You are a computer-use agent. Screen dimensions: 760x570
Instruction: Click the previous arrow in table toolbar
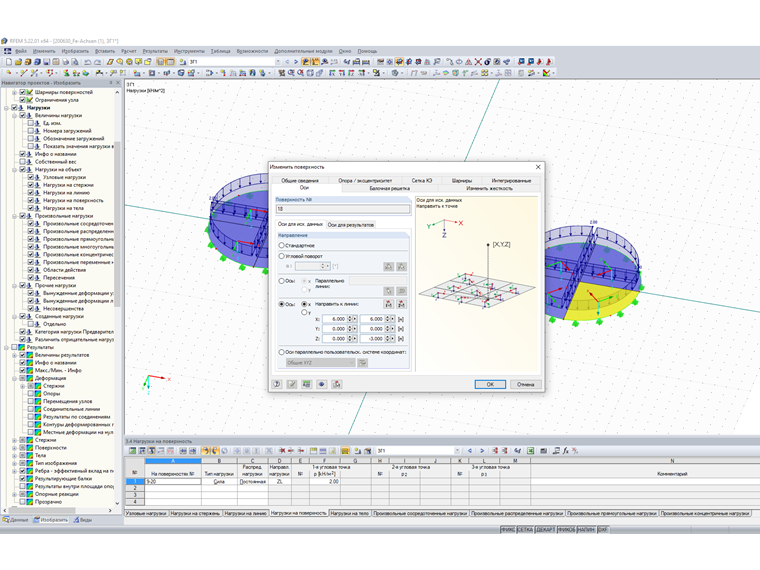[470, 451]
